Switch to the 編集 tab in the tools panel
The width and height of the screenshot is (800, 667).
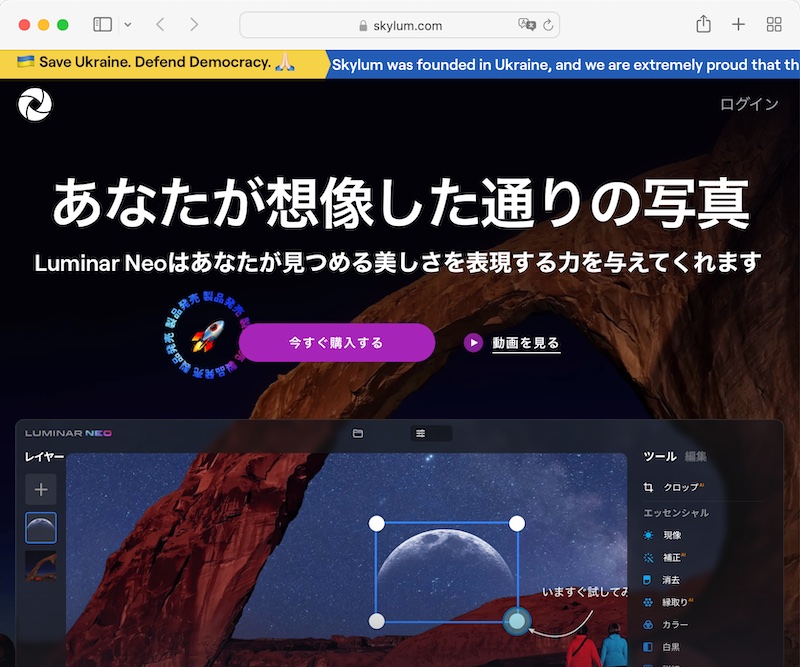pyautogui.click(x=696, y=456)
